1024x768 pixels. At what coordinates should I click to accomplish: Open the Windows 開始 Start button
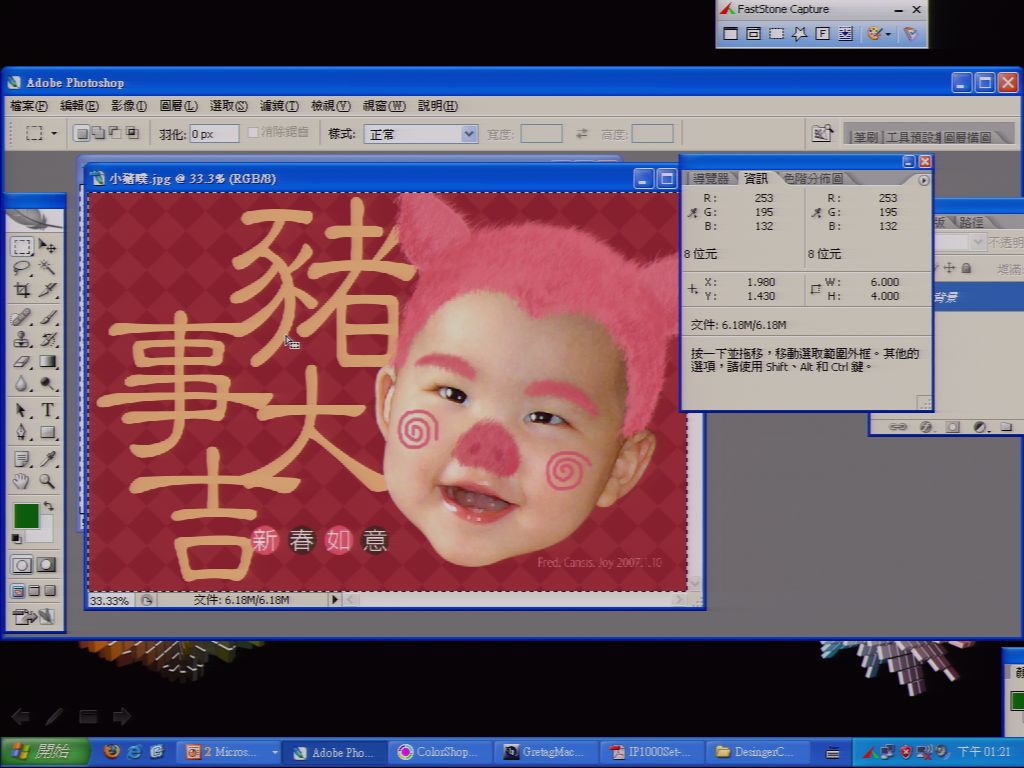[44, 752]
